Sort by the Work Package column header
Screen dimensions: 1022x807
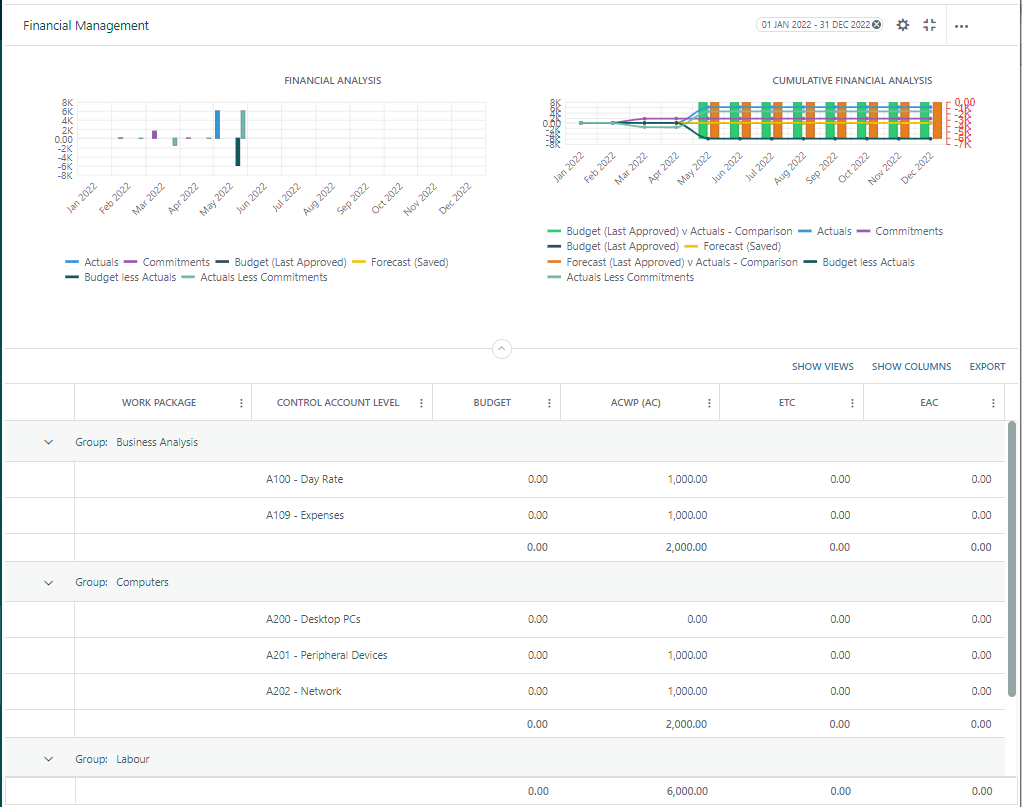pyautogui.click(x=158, y=403)
